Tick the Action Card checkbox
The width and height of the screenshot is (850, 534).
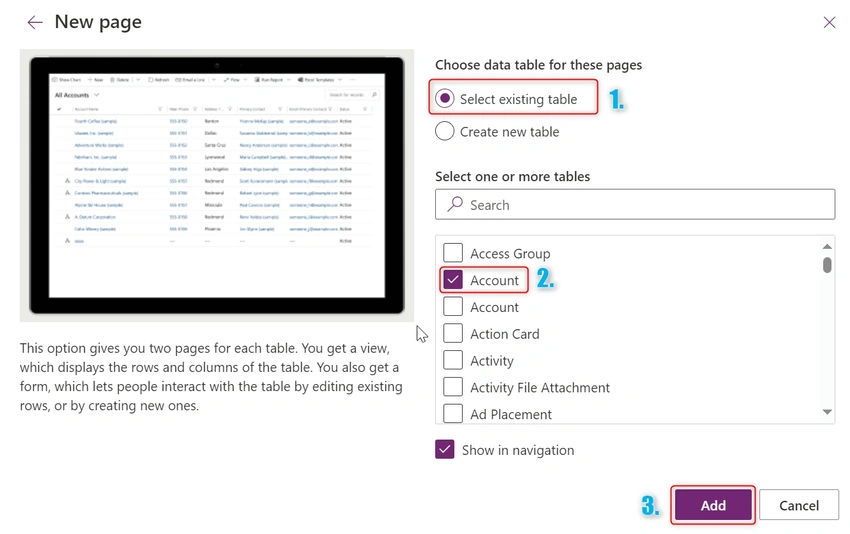pos(453,333)
